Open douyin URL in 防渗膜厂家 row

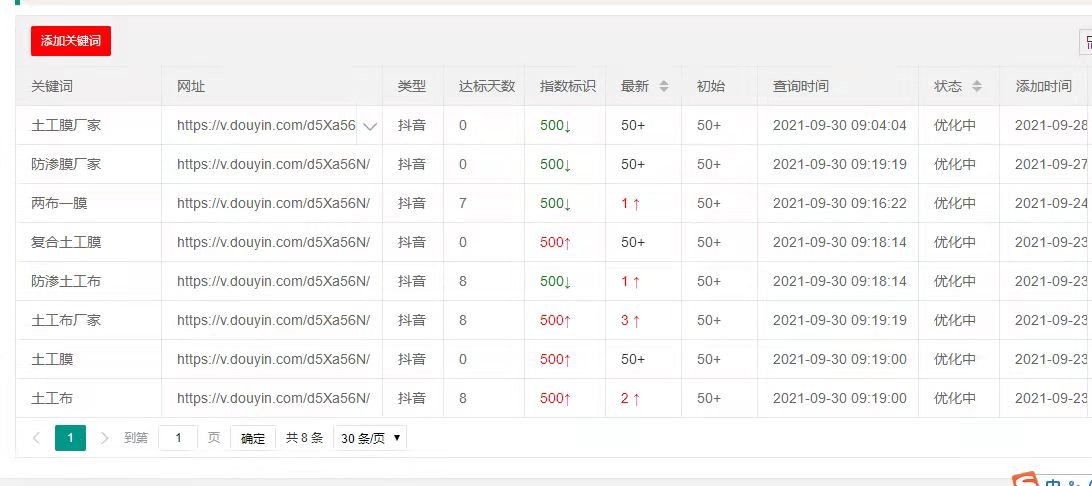pos(273,164)
